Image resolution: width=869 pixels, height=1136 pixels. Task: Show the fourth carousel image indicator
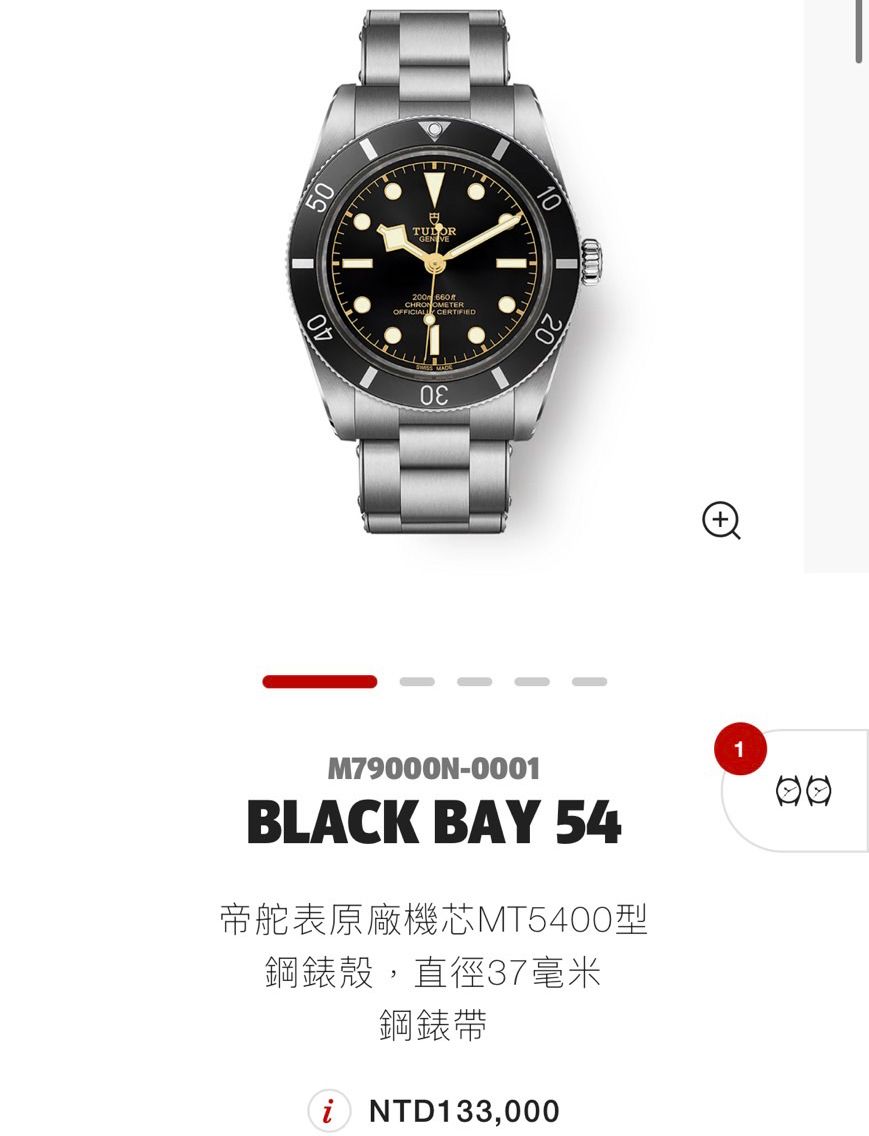532,682
